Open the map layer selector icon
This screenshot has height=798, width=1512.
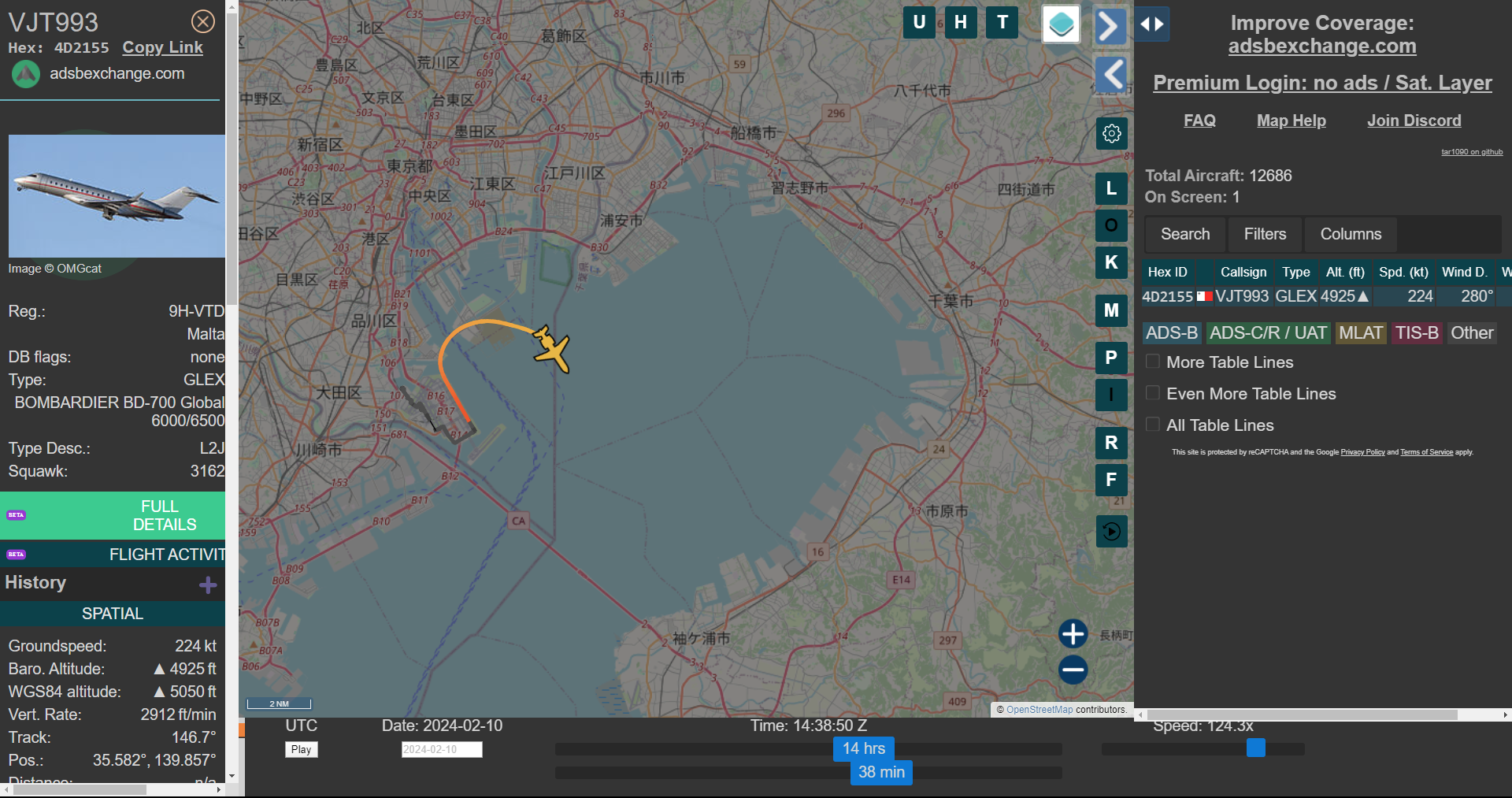(x=1061, y=24)
